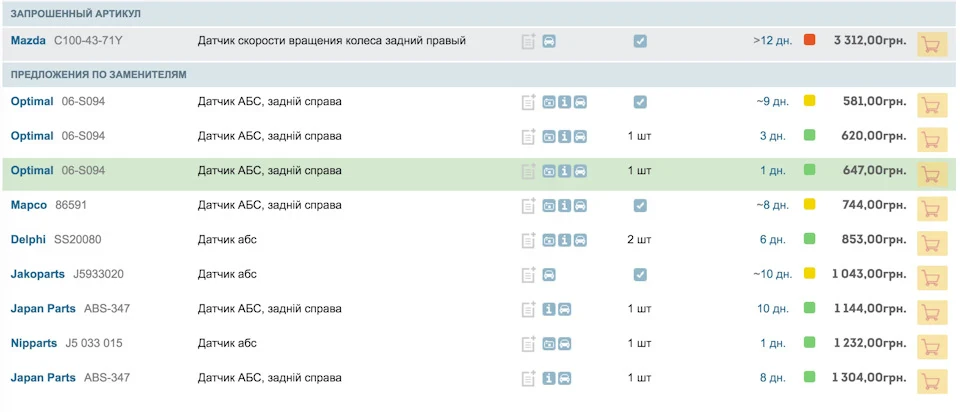
Task: Show car applicability for Japan Parts 1 304,00грн. row
Action: [564, 378]
